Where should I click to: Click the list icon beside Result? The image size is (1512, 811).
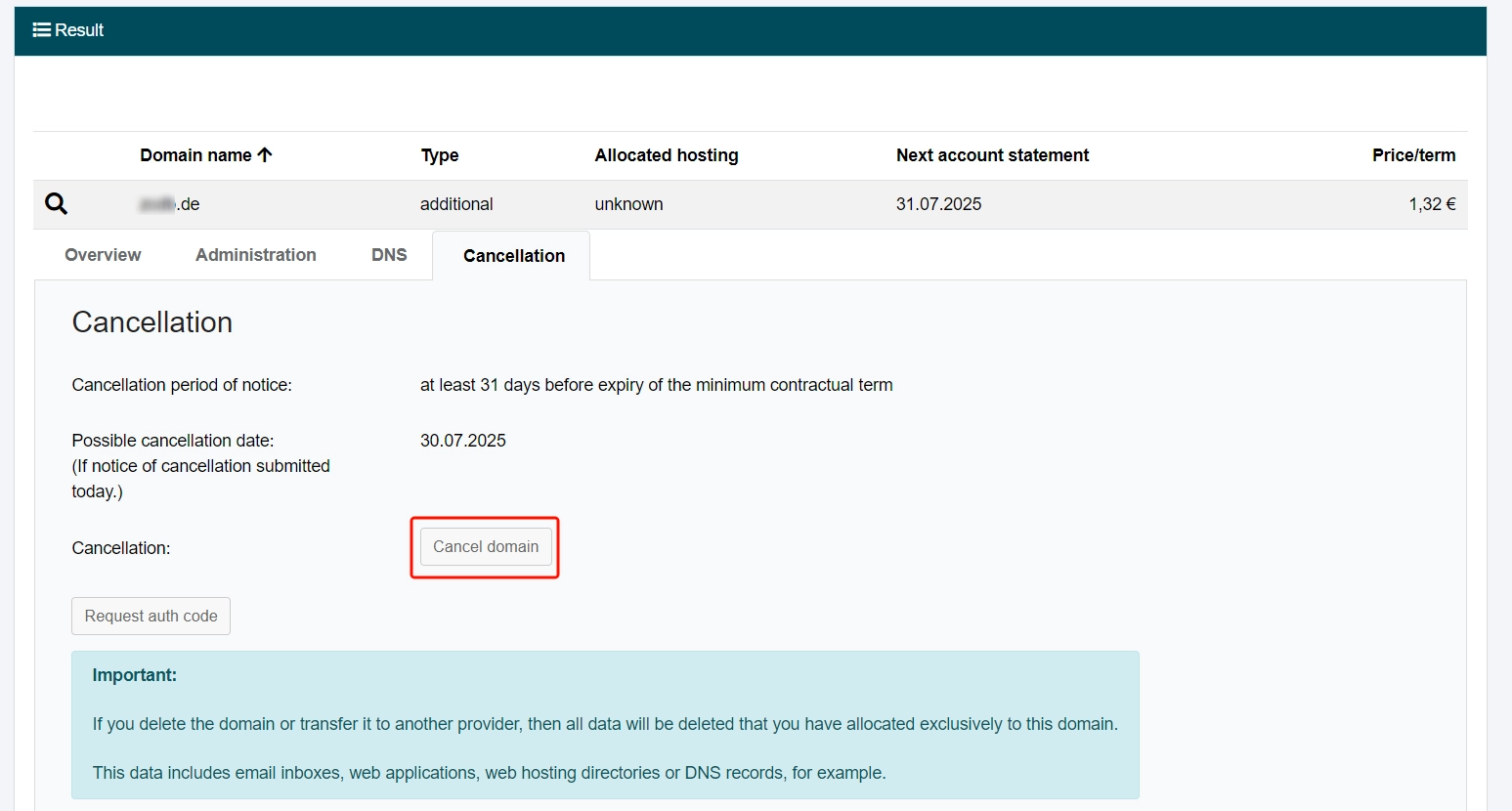(x=41, y=30)
